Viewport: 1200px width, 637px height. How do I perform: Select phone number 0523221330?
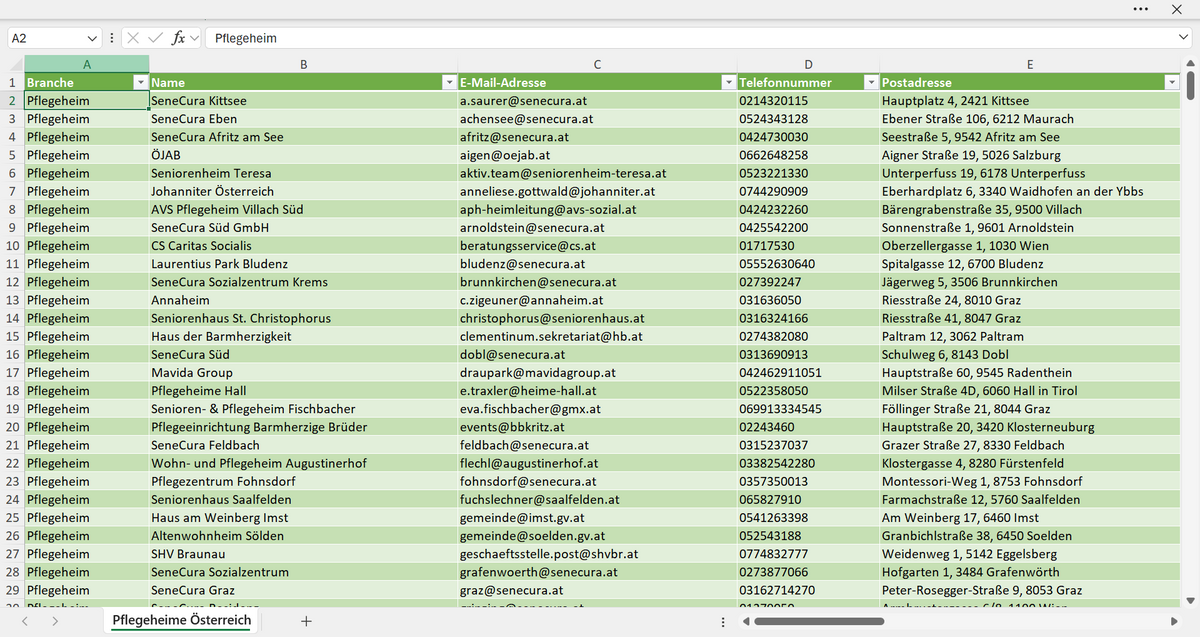point(808,173)
